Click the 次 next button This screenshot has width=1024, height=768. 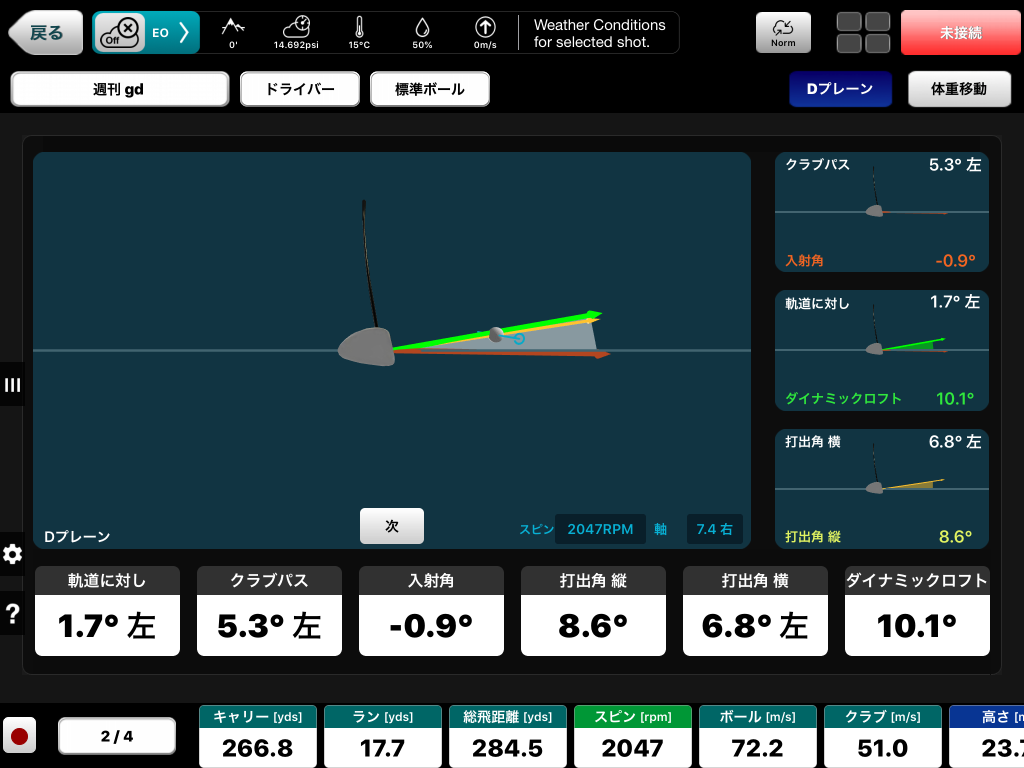tap(392, 526)
